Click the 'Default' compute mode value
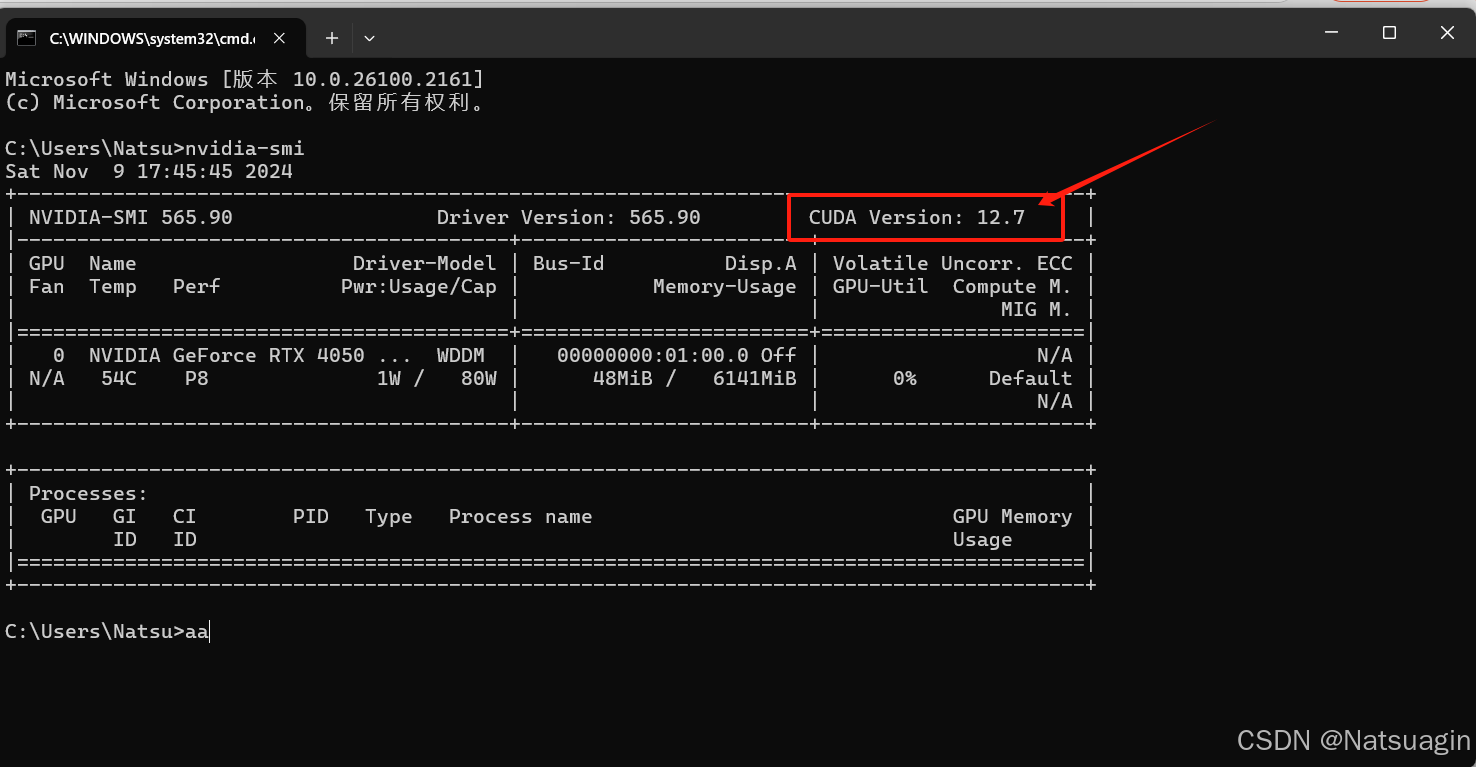Viewport: 1476px width, 767px height. [1031, 378]
